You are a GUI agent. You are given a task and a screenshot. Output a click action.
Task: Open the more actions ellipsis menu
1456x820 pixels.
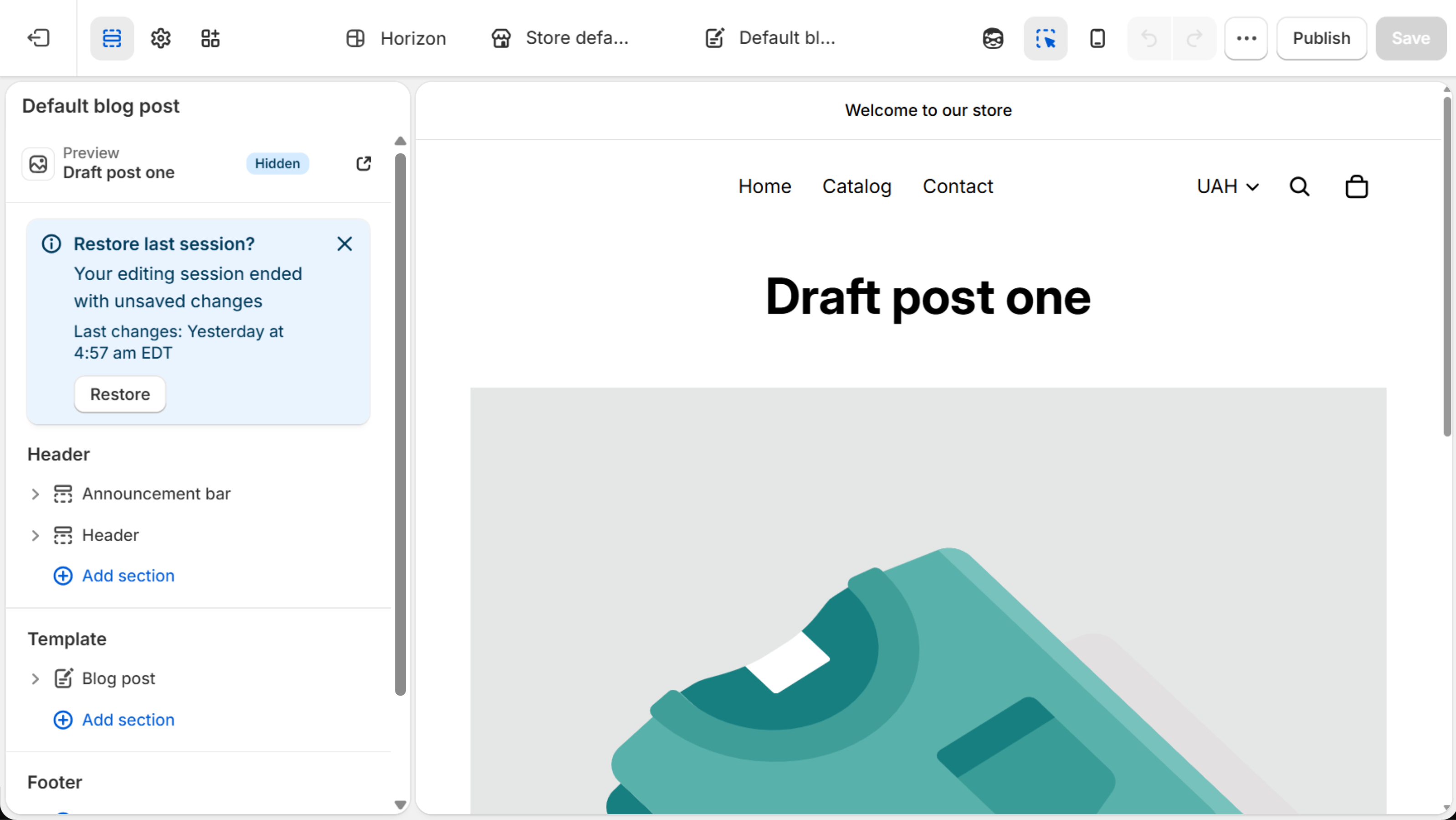coord(1246,38)
